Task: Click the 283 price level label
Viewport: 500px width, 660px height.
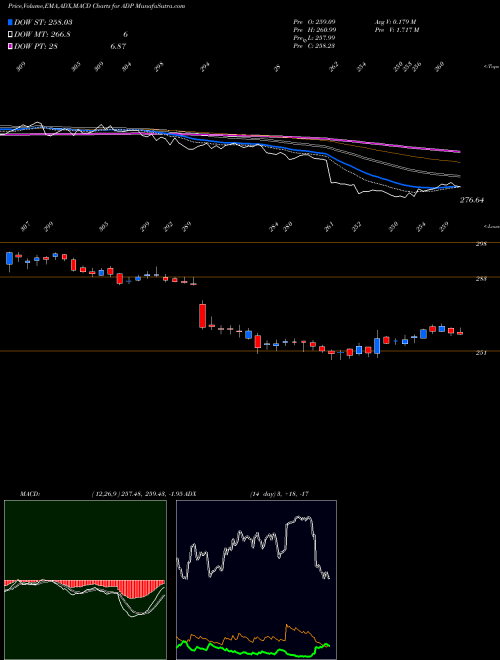Action: 481,279
